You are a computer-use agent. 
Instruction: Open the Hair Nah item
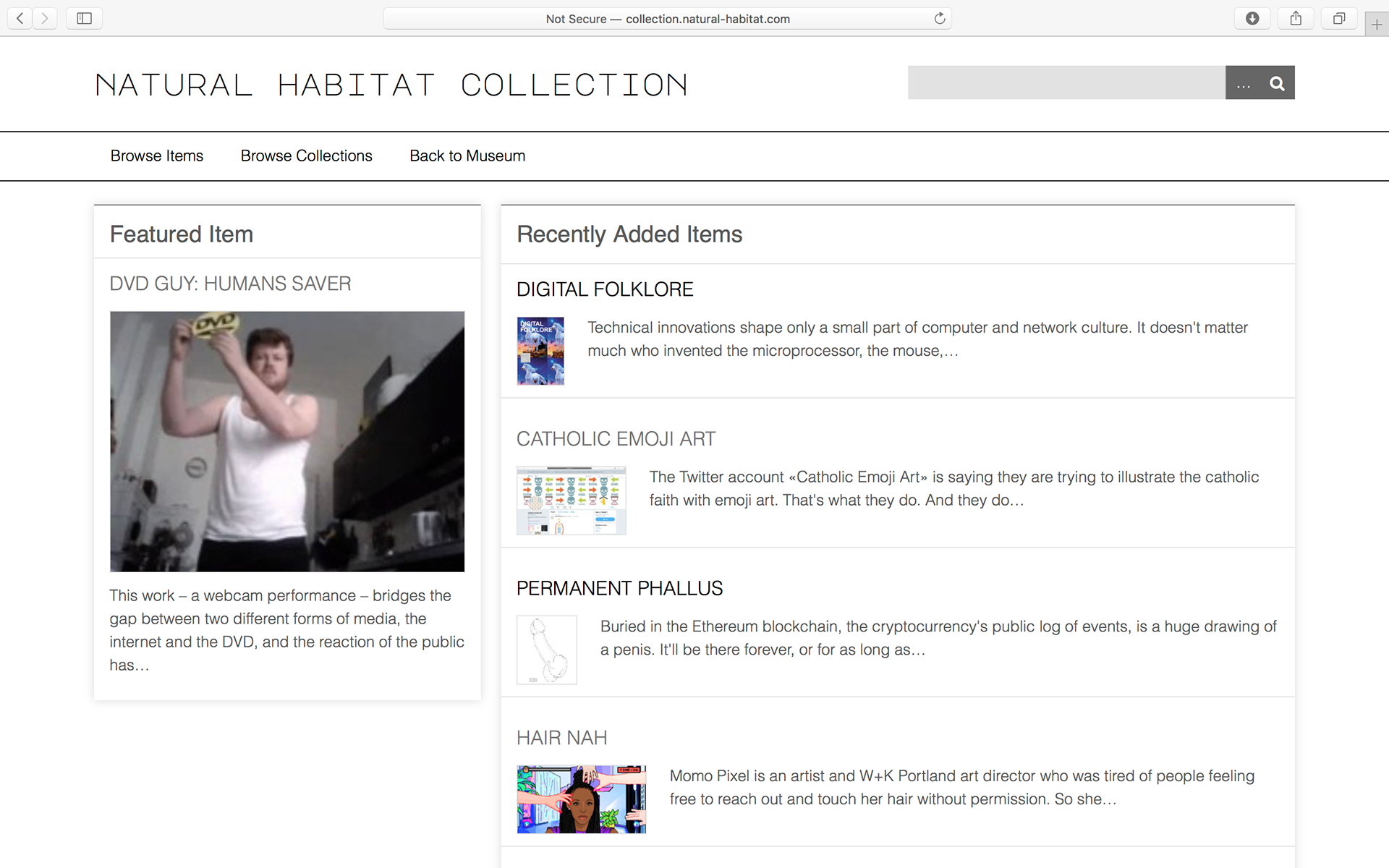pos(561,738)
